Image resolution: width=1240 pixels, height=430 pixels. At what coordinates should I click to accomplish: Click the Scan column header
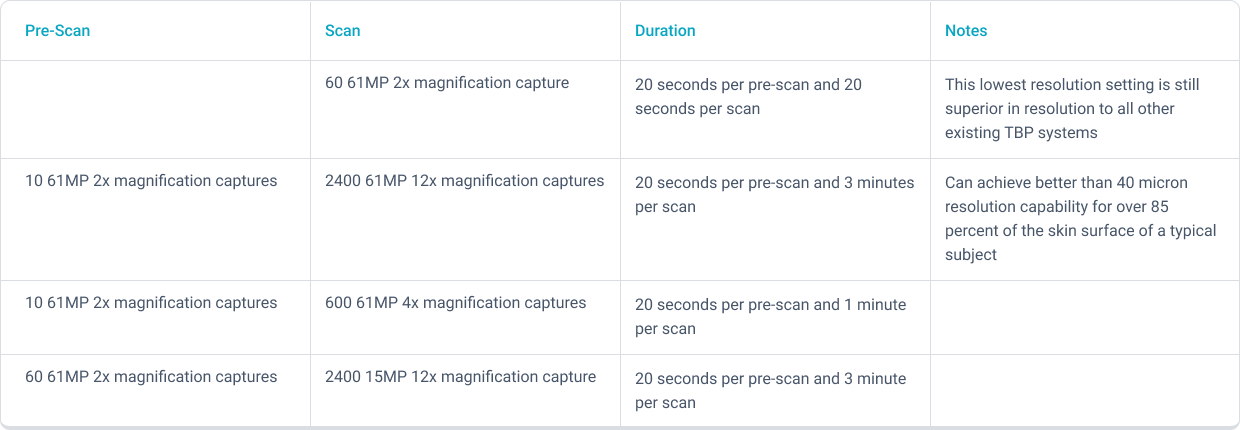(x=343, y=31)
